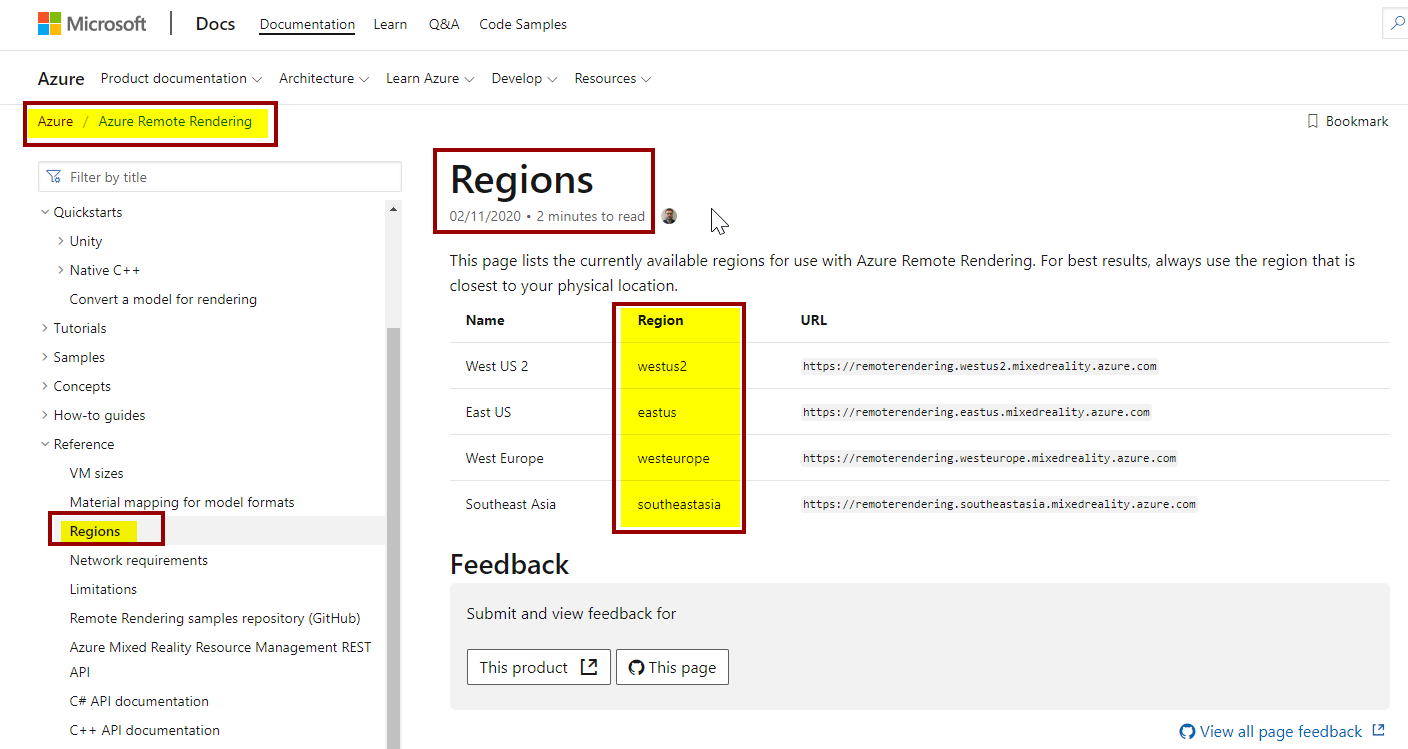Open the Q&A tab

(x=444, y=24)
